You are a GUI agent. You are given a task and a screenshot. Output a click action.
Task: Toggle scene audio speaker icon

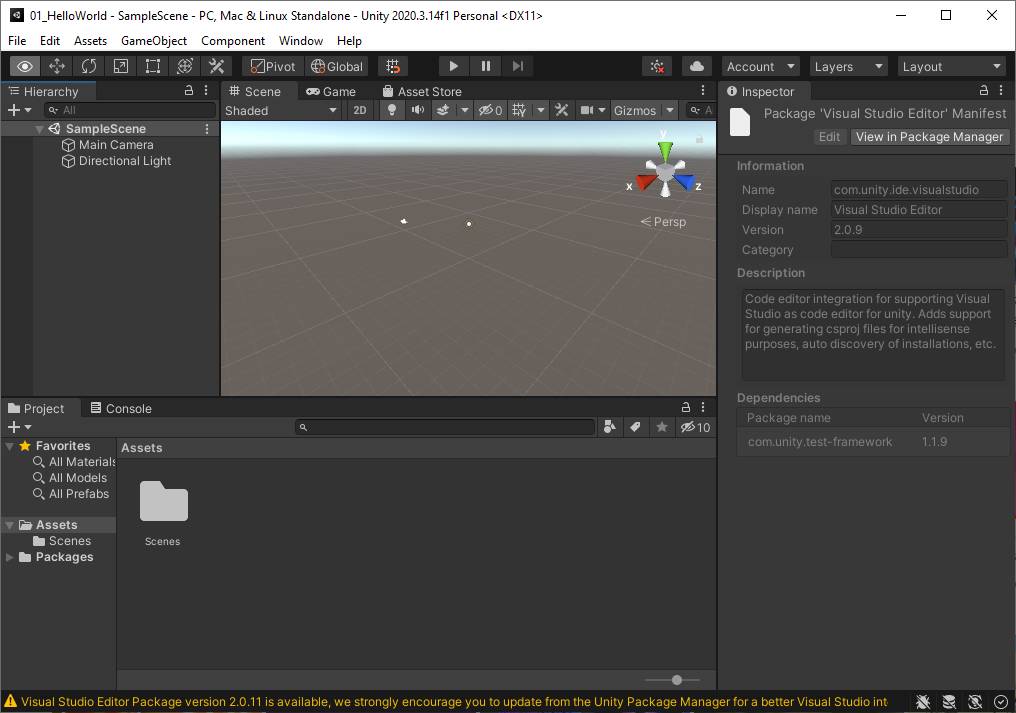click(418, 110)
